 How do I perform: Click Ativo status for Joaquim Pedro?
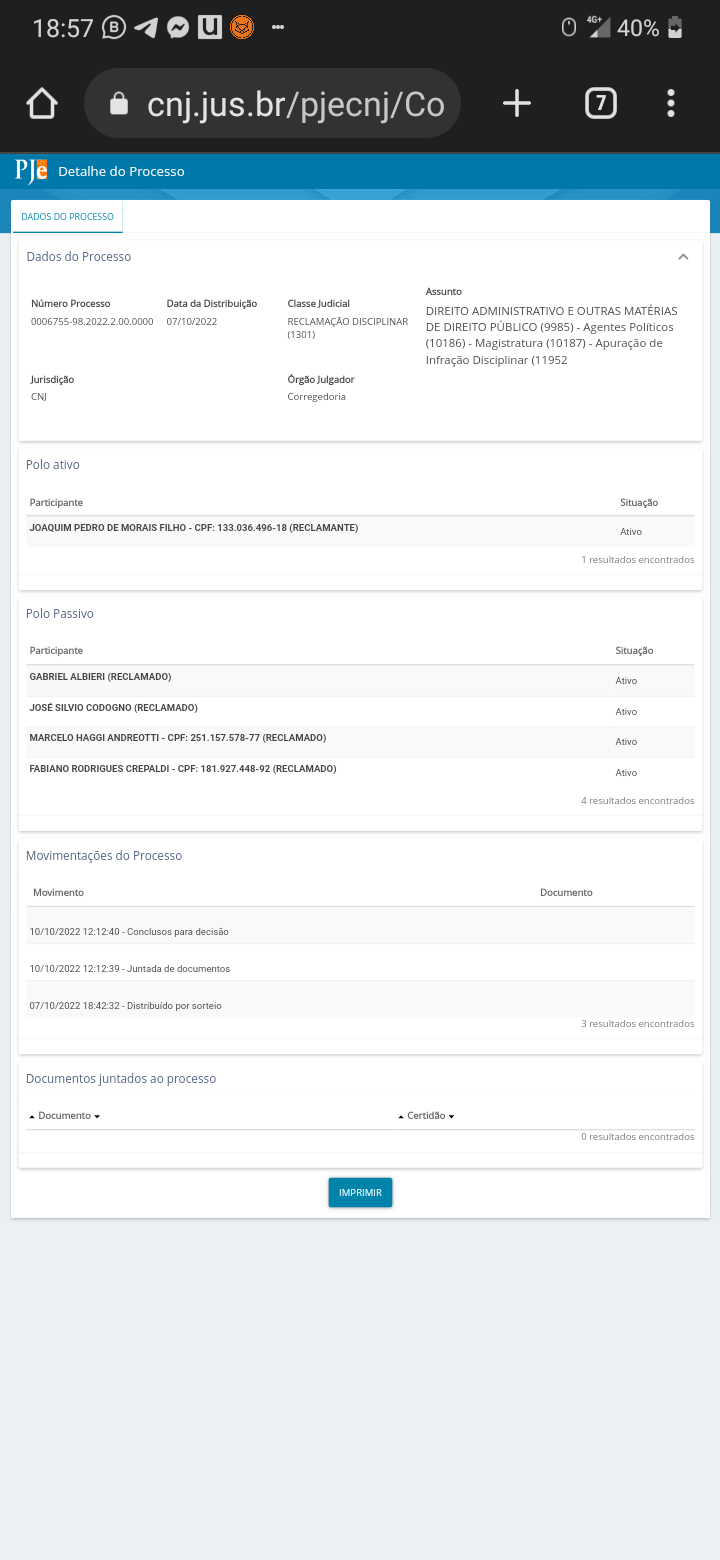coord(631,532)
